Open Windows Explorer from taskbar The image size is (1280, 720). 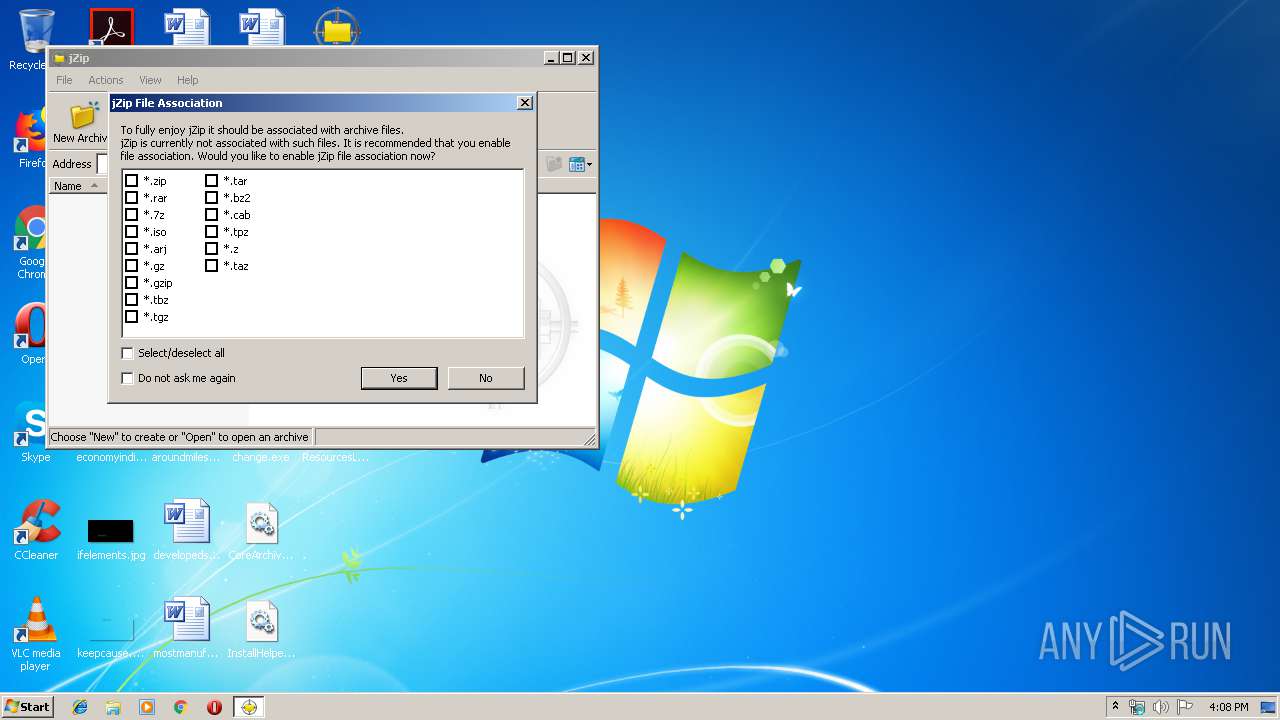[113, 707]
